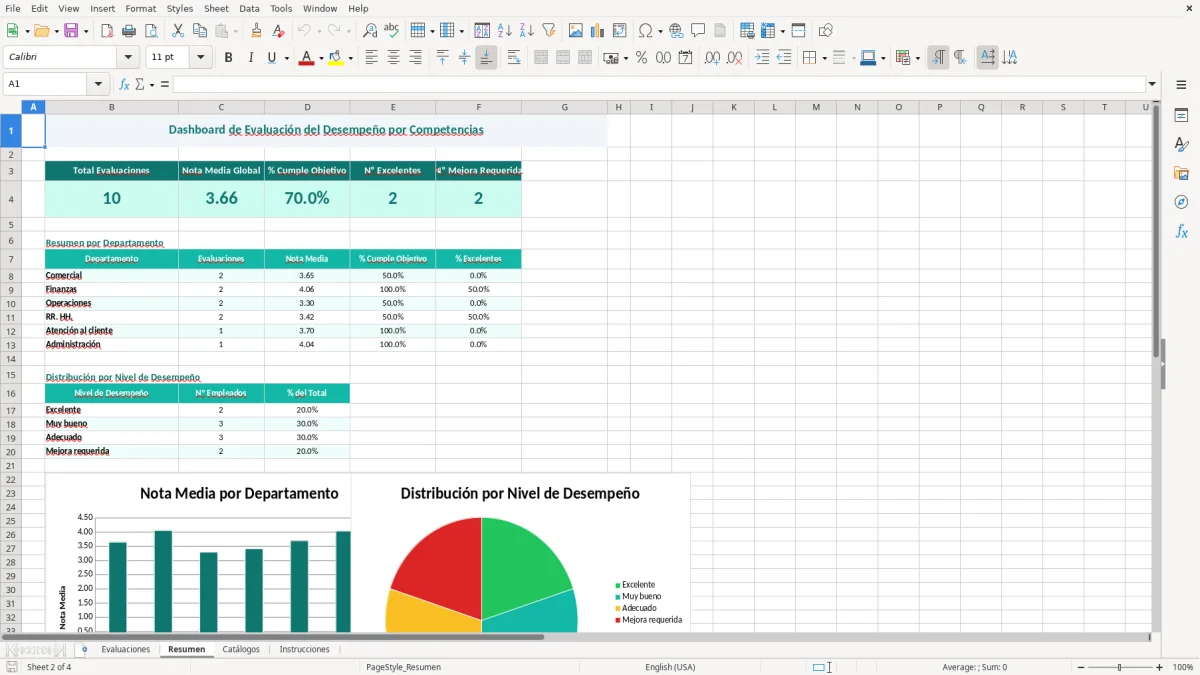The width and height of the screenshot is (1200, 675).
Task: Add a decimal place
Action: (x=712, y=58)
